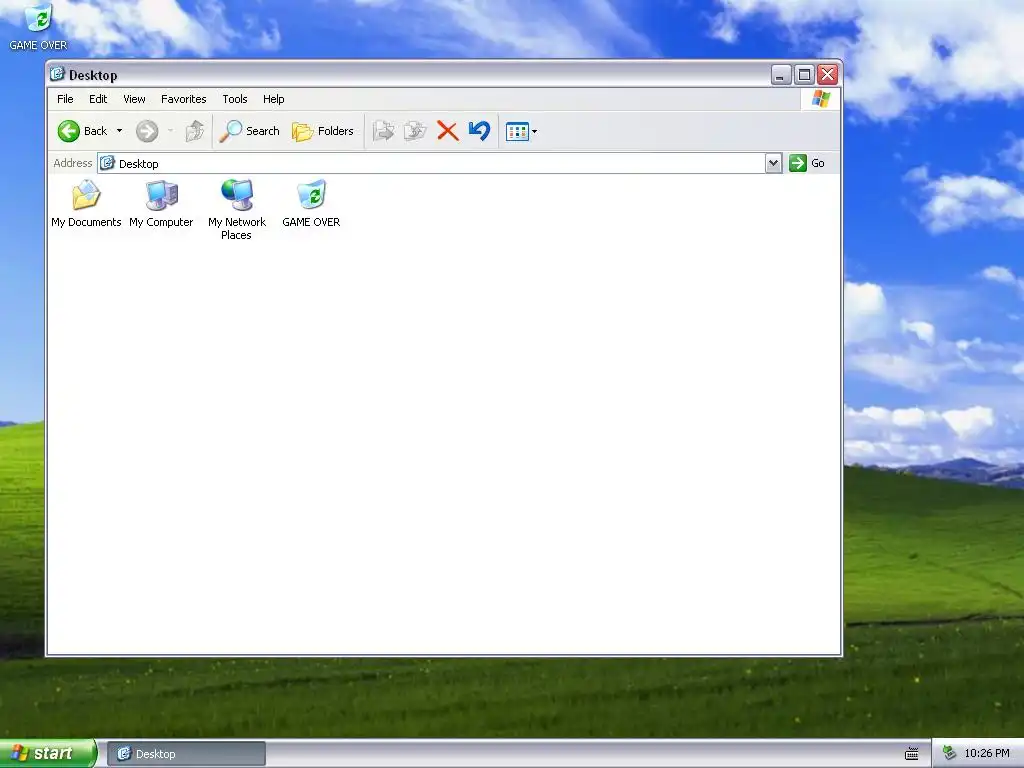
Task: Maximize the Desktop window
Action: pos(805,75)
